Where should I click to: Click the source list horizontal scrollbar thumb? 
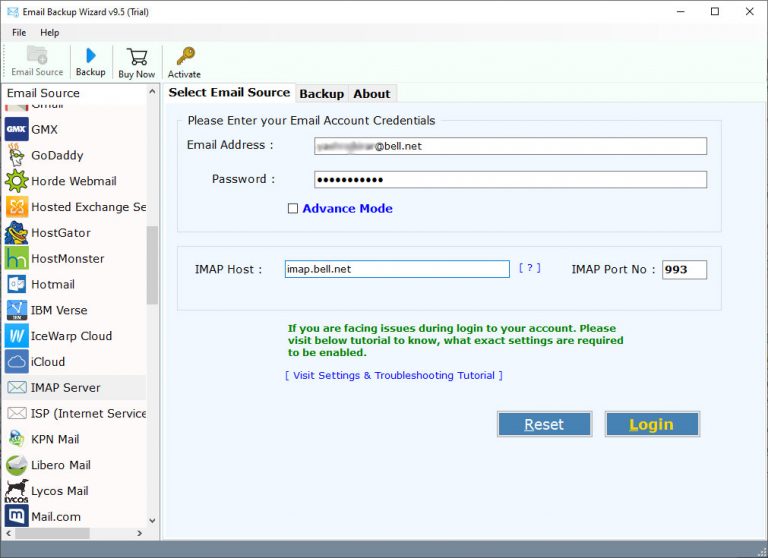52,533
